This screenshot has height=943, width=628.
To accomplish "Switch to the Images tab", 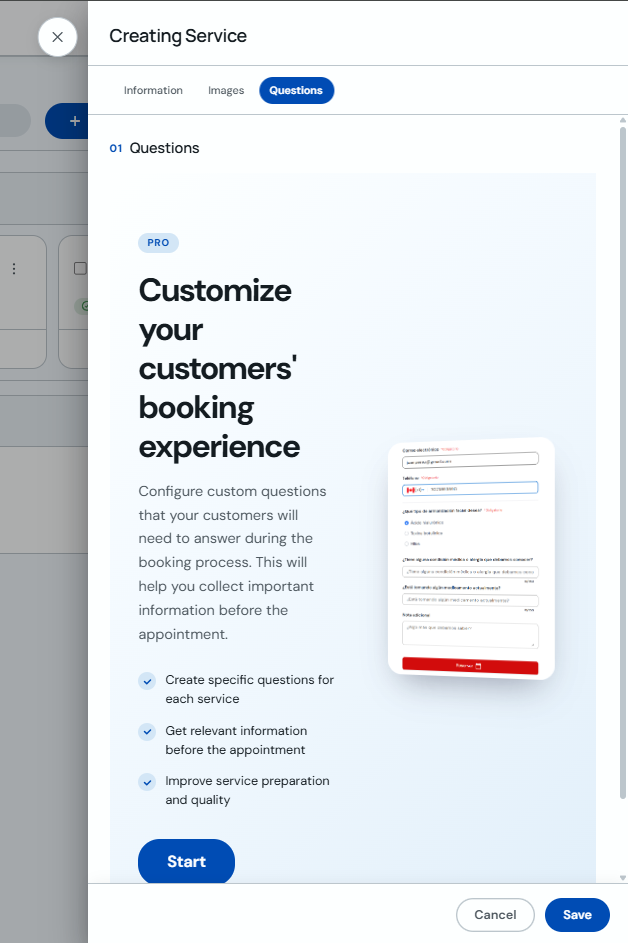I will [x=226, y=90].
